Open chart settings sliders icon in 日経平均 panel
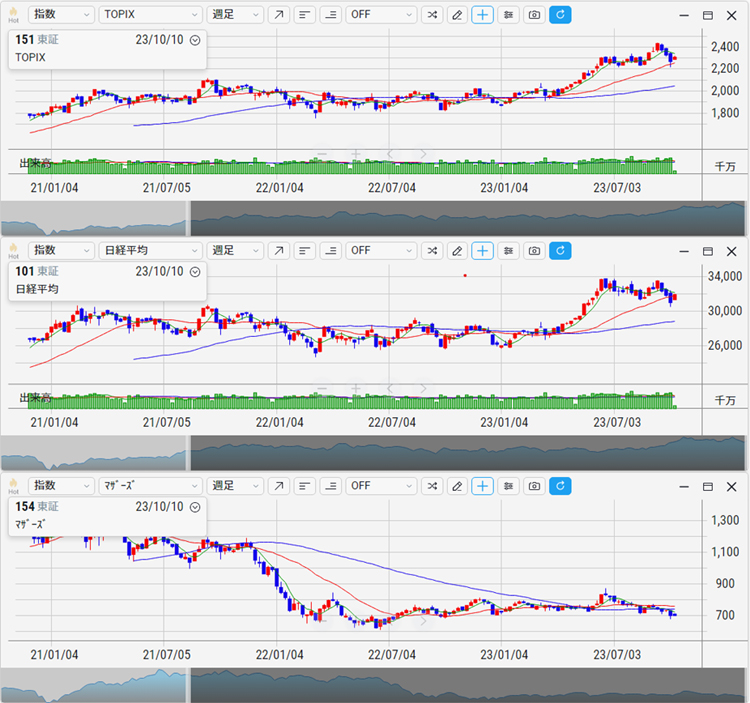This screenshot has width=750, height=703. [x=509, y=251]
